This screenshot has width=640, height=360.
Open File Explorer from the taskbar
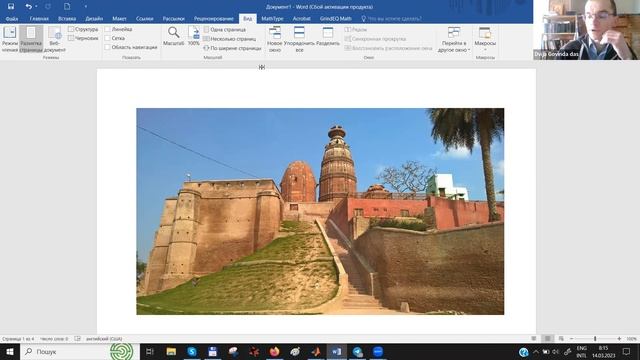click(x=171, y=351)
